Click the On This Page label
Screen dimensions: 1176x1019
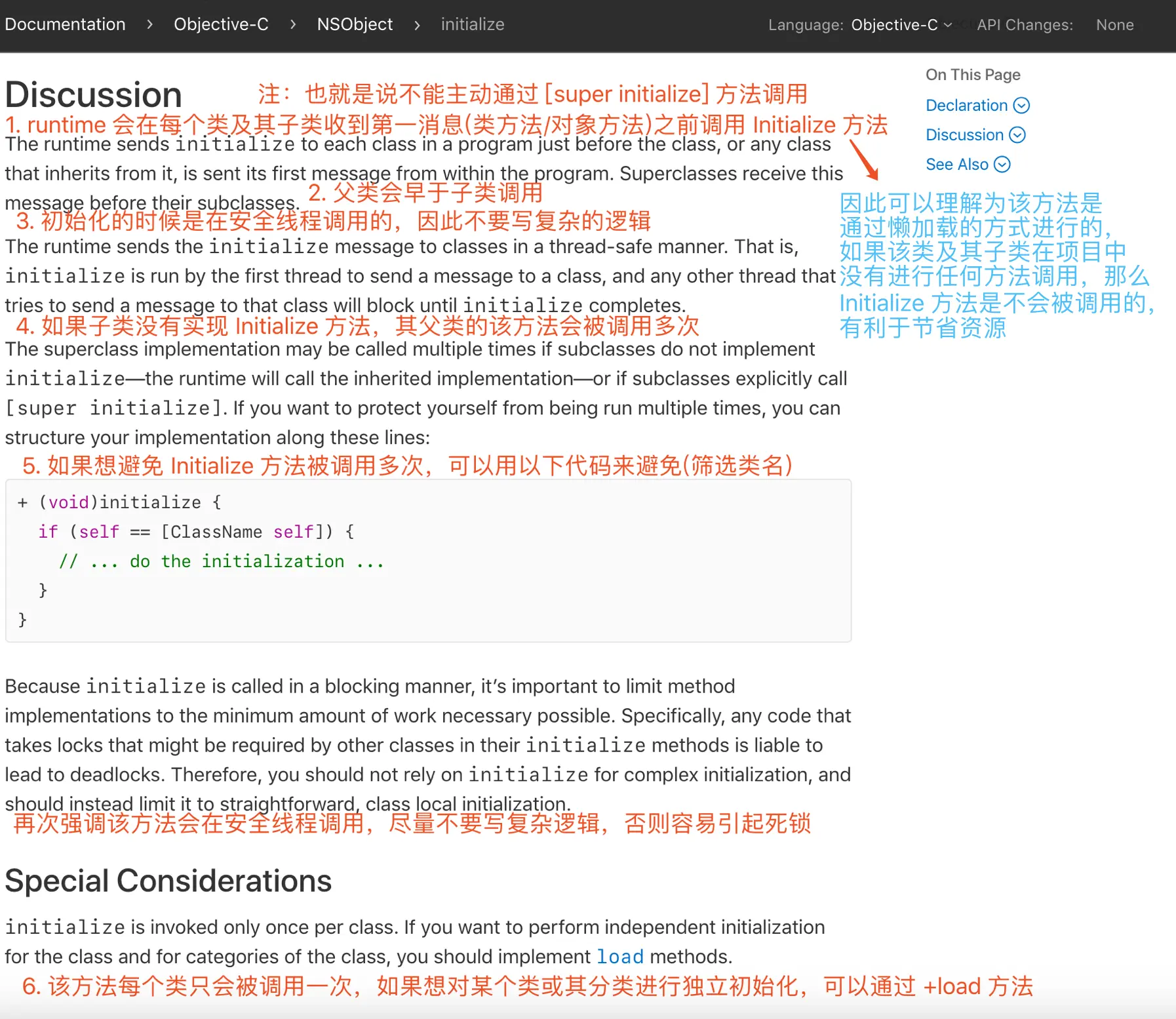973,75
